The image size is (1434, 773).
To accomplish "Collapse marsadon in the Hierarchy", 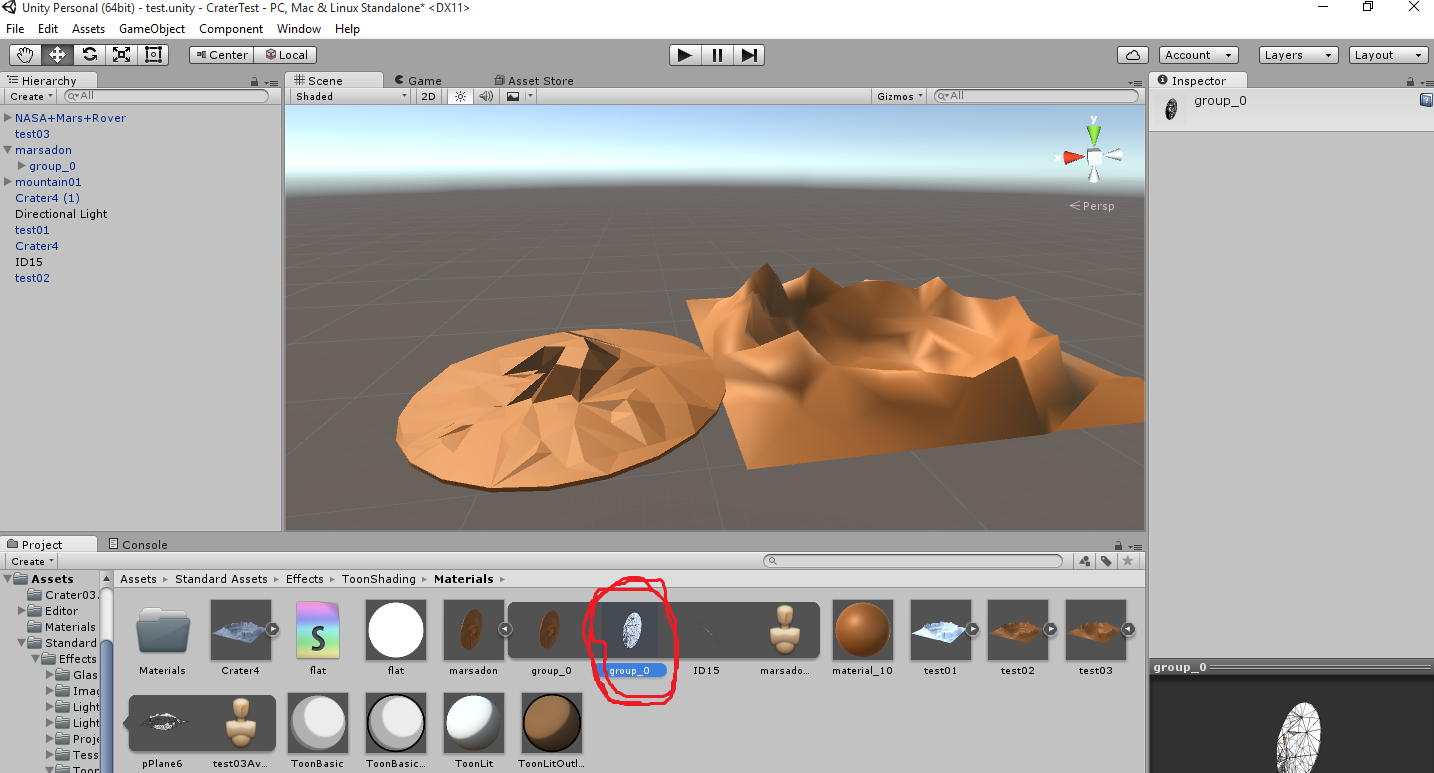I will [8, 150].
